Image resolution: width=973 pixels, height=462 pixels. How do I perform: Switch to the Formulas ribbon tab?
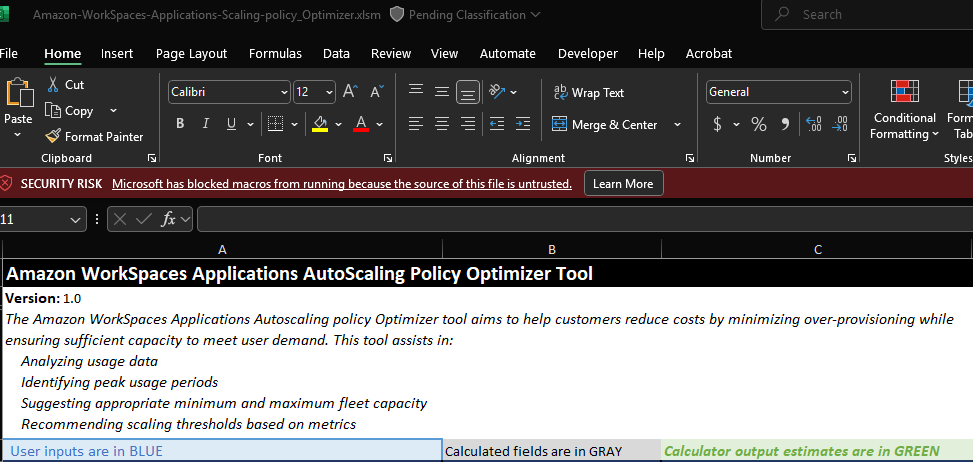275,54
